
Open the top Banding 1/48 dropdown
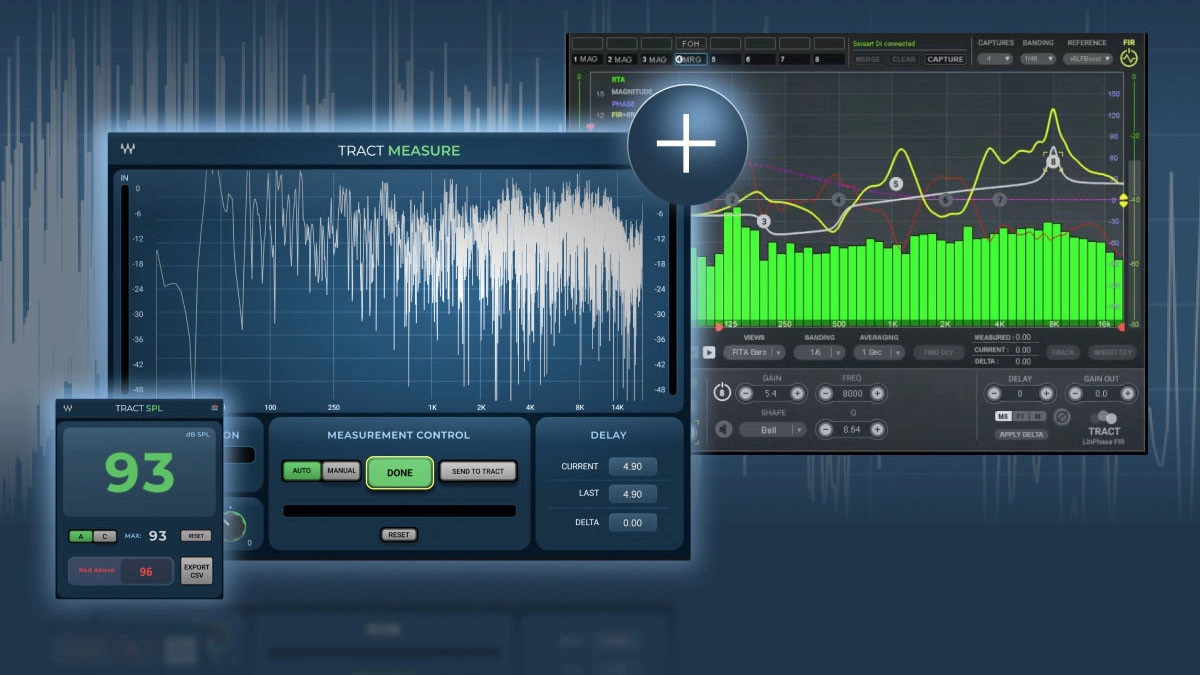1037,59
